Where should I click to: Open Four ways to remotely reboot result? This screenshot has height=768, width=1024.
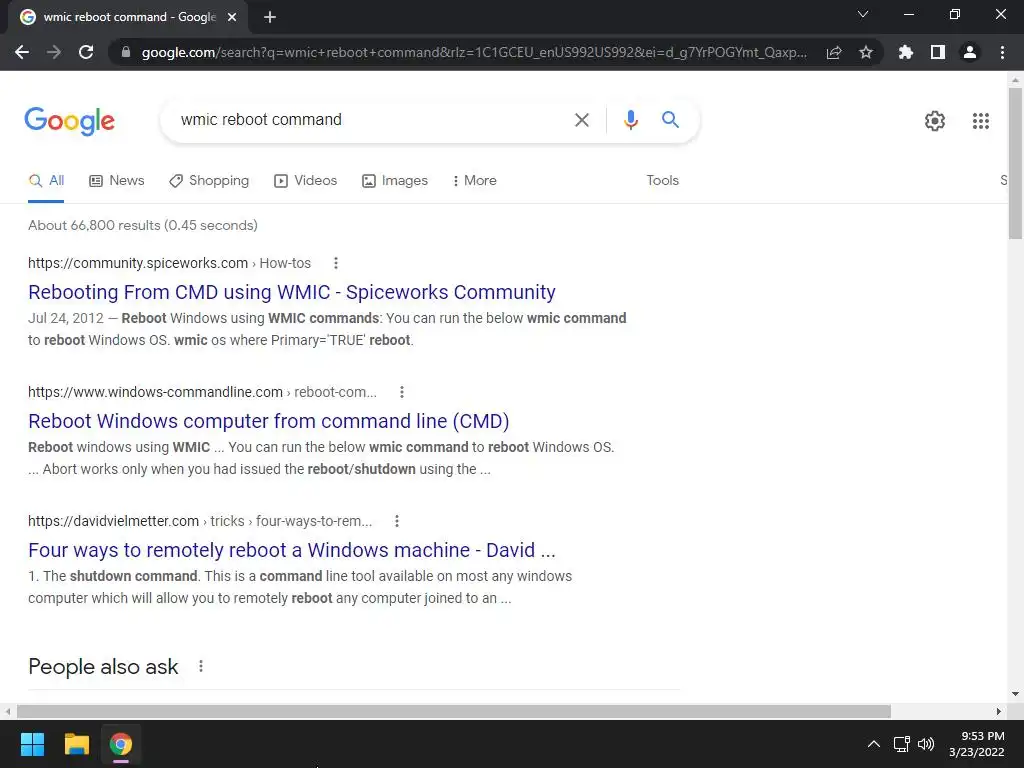(x=292, y=550)
